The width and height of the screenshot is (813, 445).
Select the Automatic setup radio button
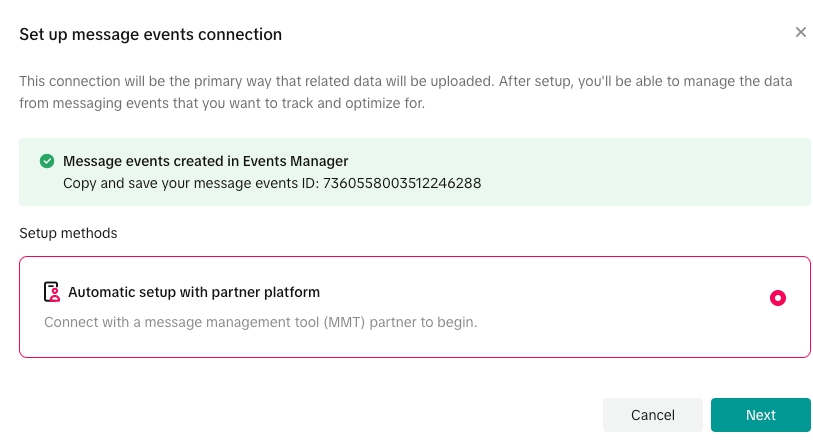[778, 298]
